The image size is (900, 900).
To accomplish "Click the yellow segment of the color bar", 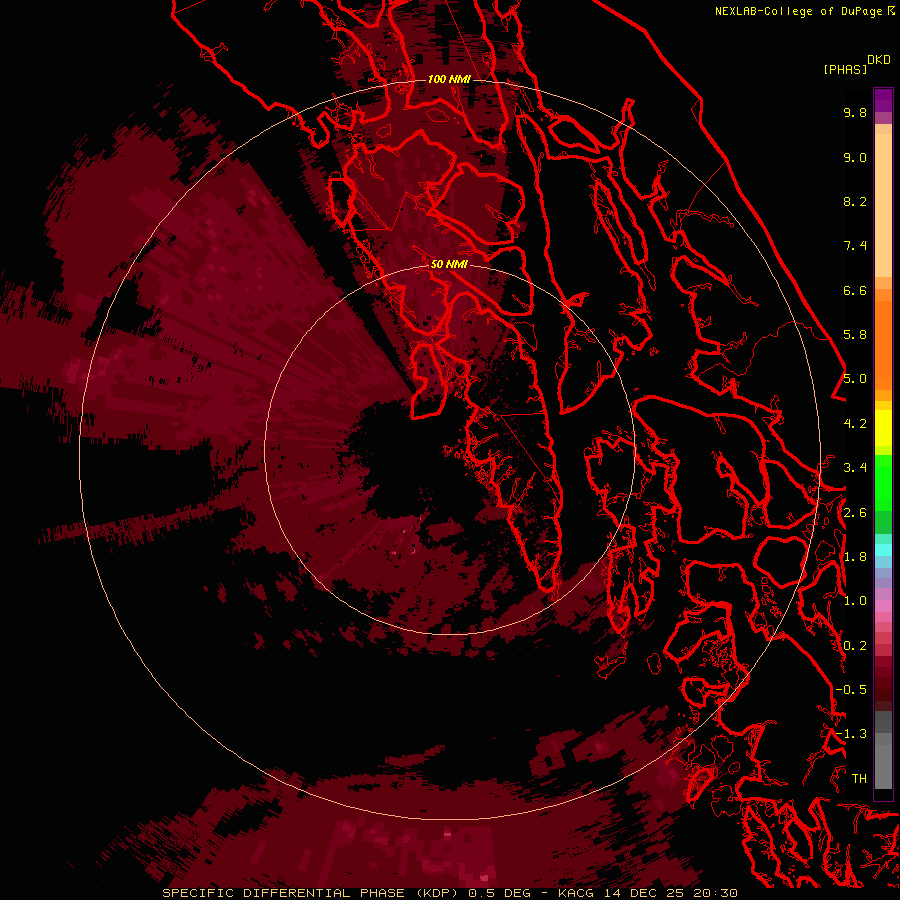I will (883, 428).
